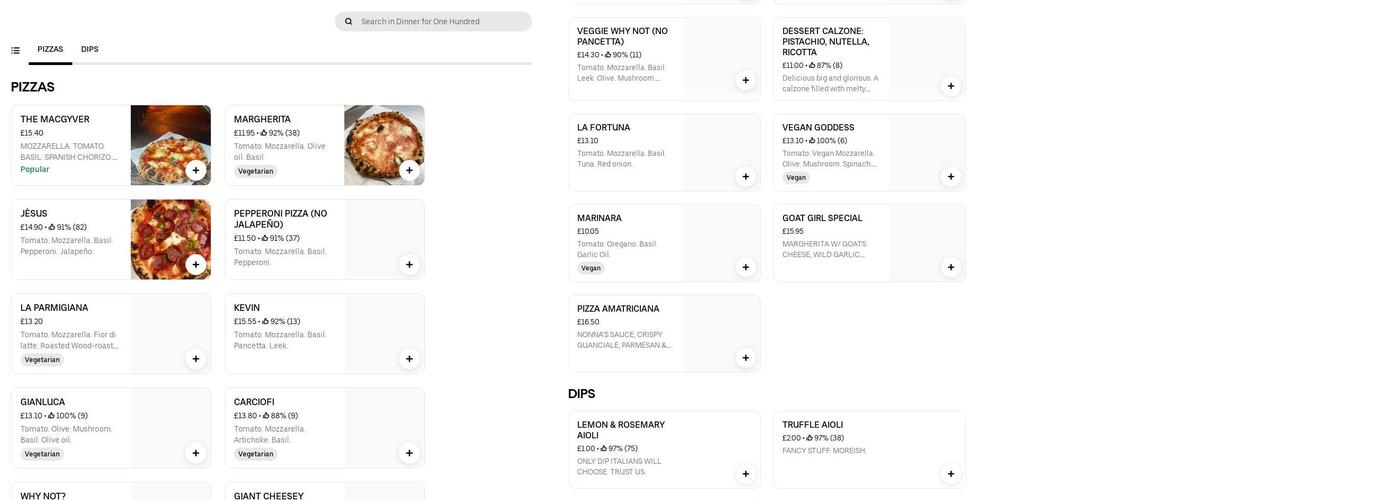This screenshot has height=500, width=1400.
Task: Click the search field for Dinner for One Hundred
Action: click(x=440, y=21)
